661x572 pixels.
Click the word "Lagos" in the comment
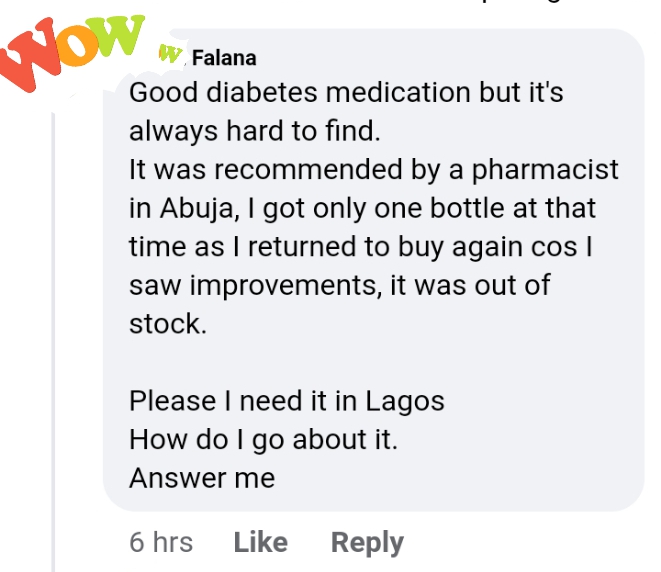tap(404, 401)
